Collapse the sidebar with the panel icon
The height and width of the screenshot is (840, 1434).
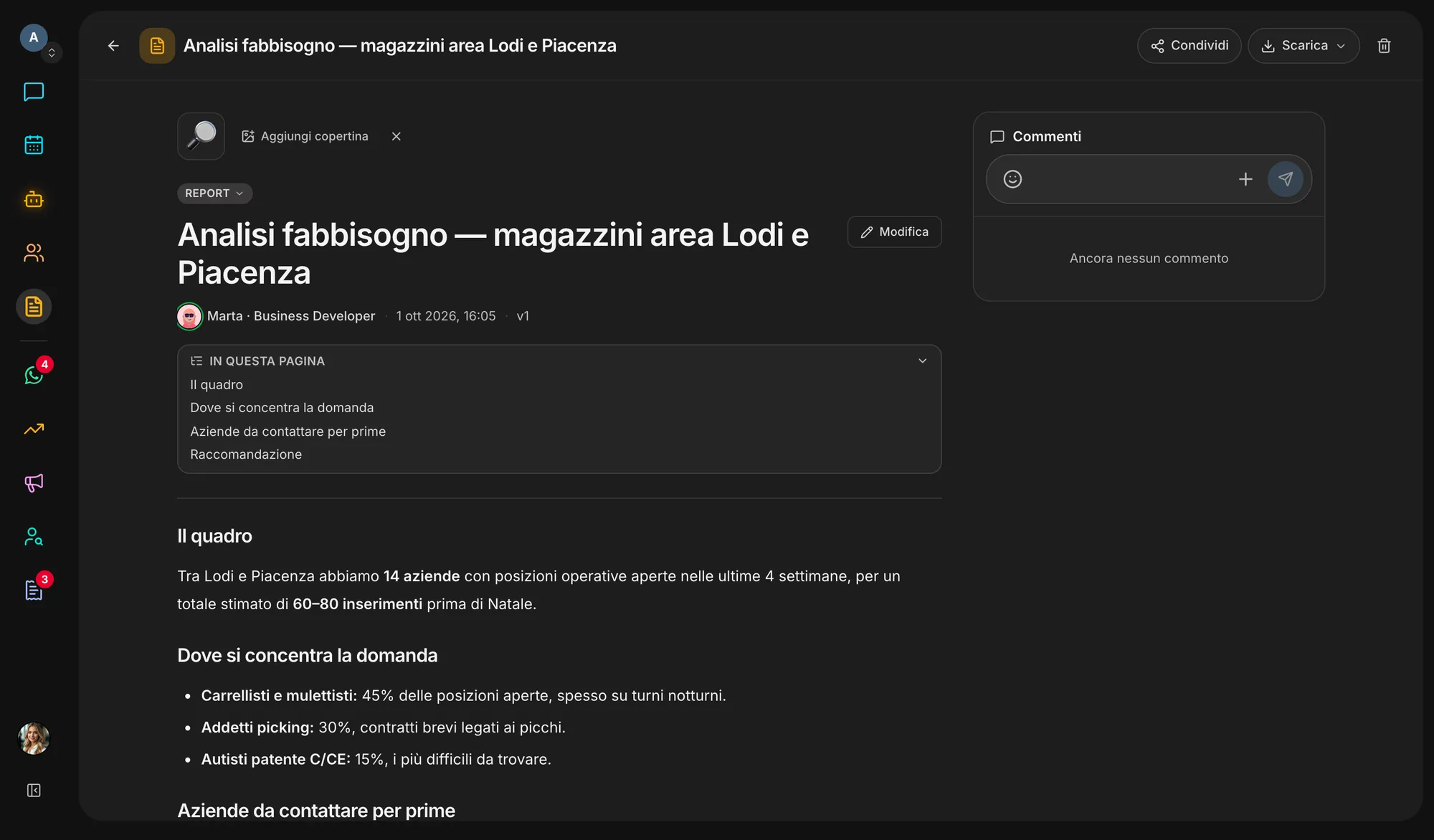tap(34, 790)
